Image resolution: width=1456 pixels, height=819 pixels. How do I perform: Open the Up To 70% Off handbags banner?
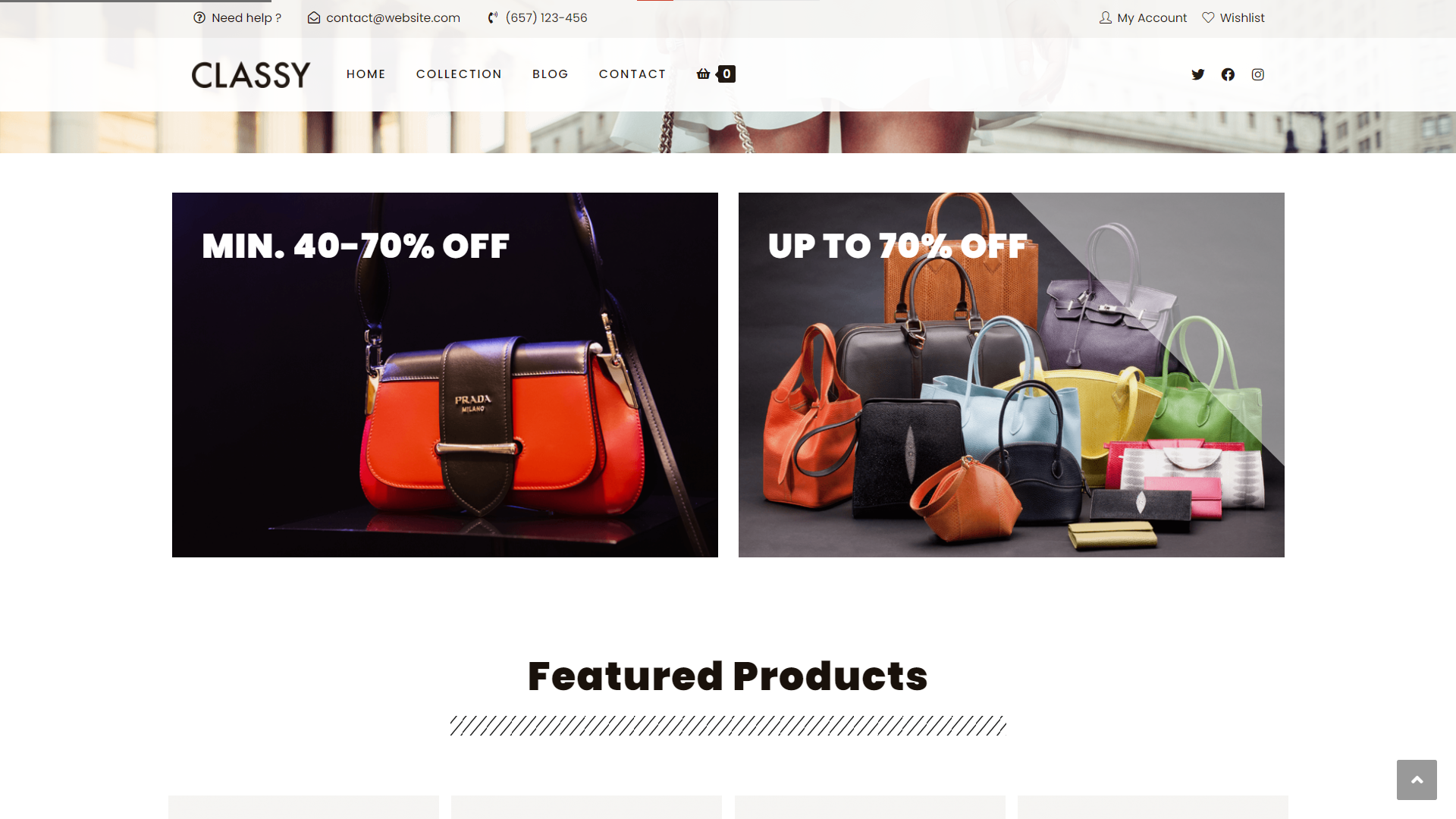click(x=1012, y=375)
